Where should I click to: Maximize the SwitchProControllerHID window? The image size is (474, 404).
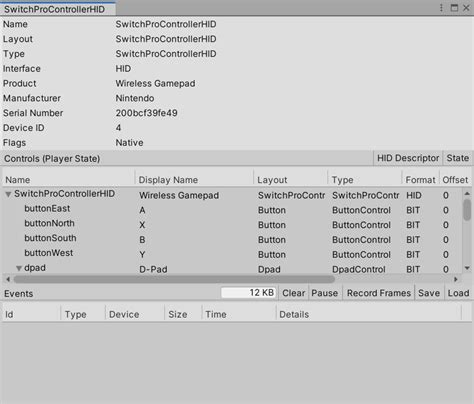454,8
